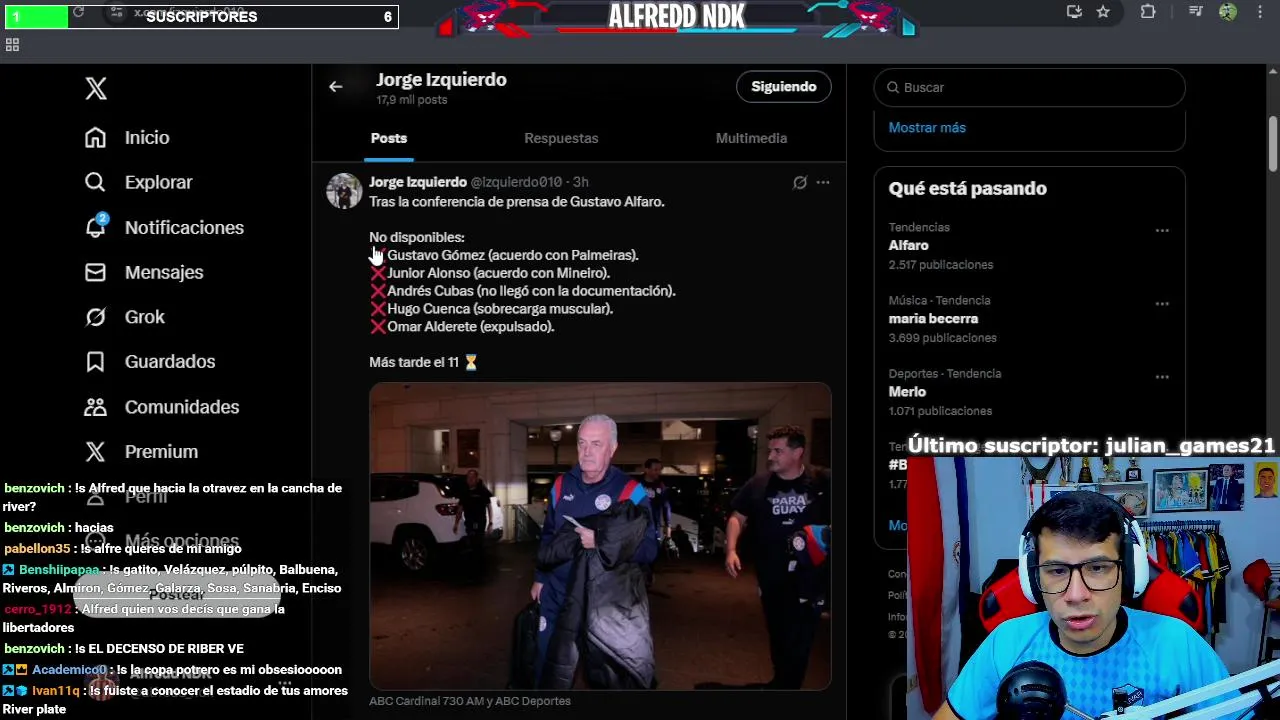Open Grok icon in sidebar
The width and height of the screenshot is (1280, 720).
pyautogui.click(x=95, y=317)
